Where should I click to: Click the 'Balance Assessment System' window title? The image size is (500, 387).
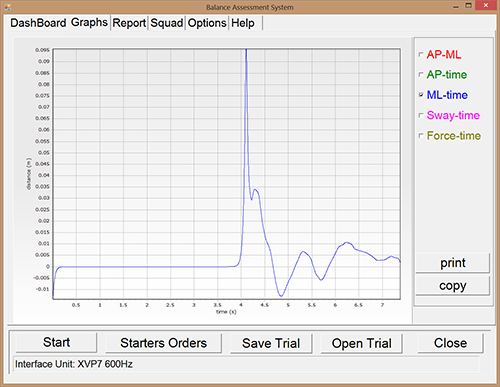[250, 7]
